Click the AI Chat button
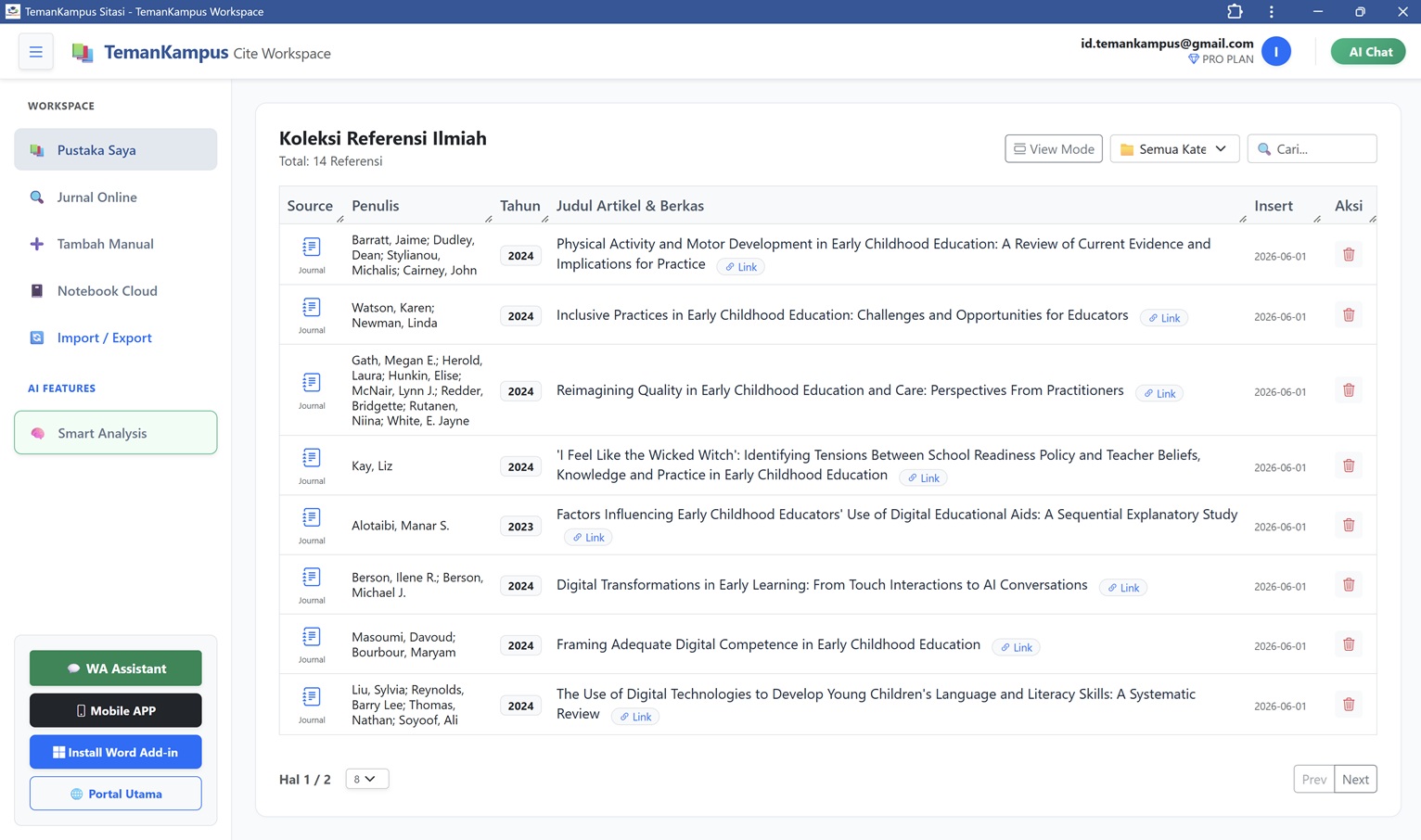The width and height of the screenshot is (1421, 840). [x=1368, y=52]
